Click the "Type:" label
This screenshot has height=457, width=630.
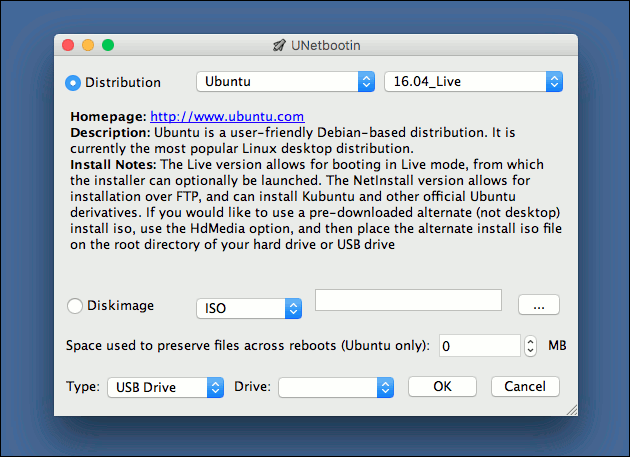[x=83, y=387]
